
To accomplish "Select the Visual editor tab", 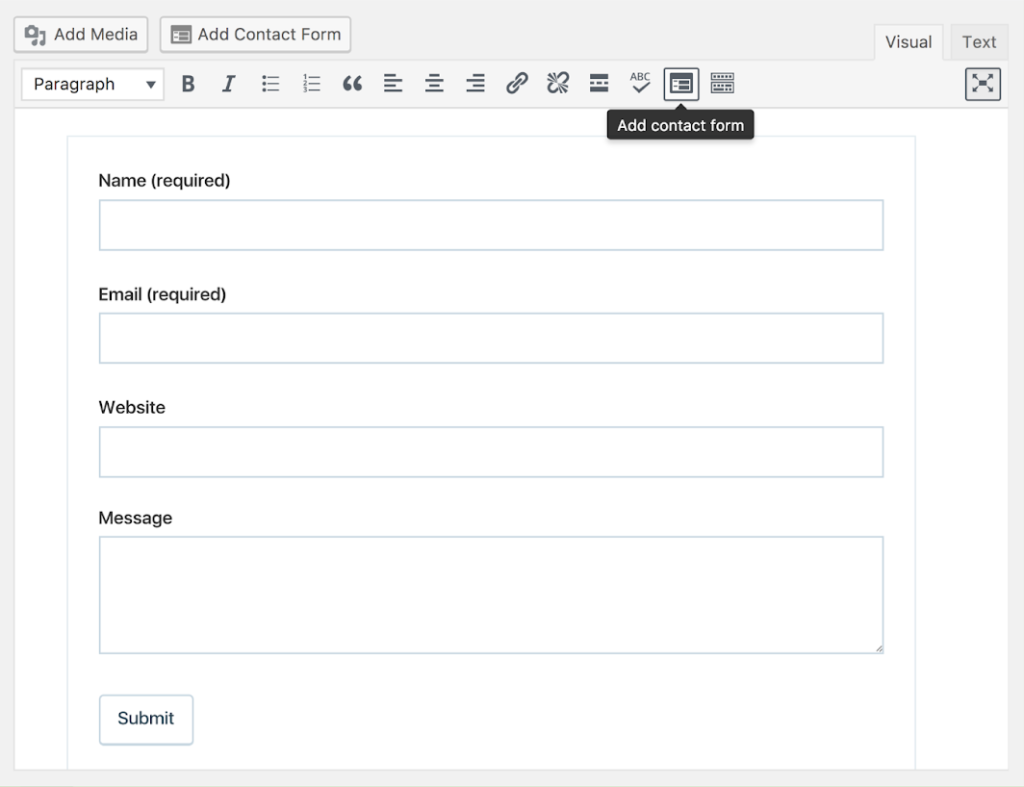I will [908, 42].
